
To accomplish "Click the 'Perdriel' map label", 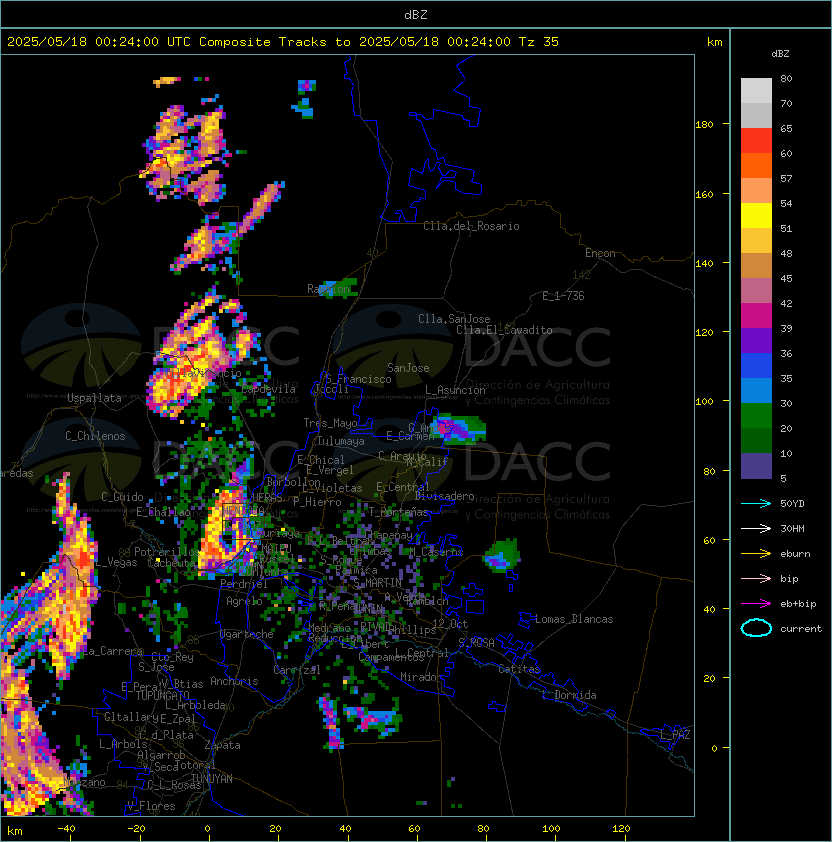I will (x=244, y=584).
